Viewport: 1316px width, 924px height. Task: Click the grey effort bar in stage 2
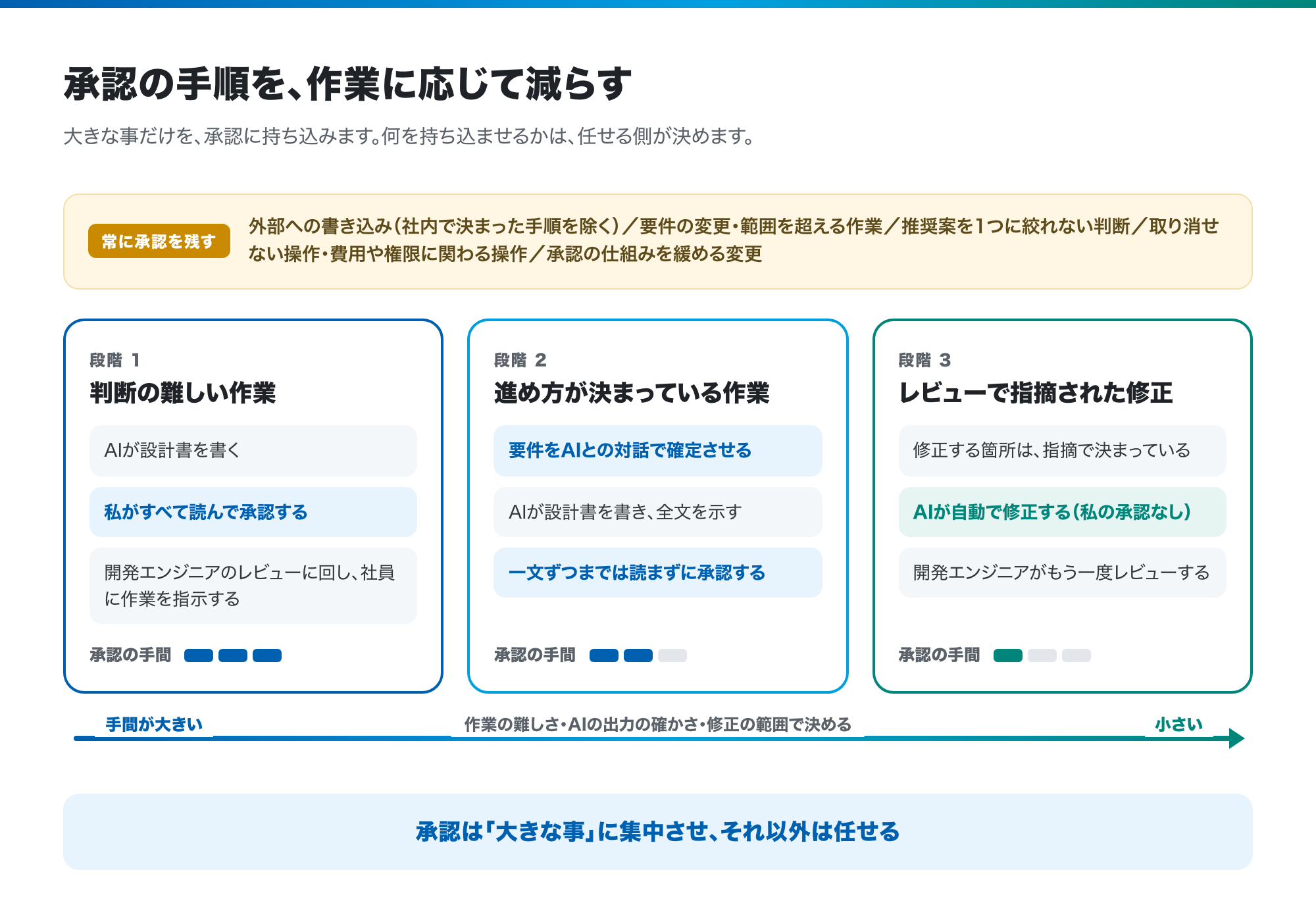pos(672,655)
